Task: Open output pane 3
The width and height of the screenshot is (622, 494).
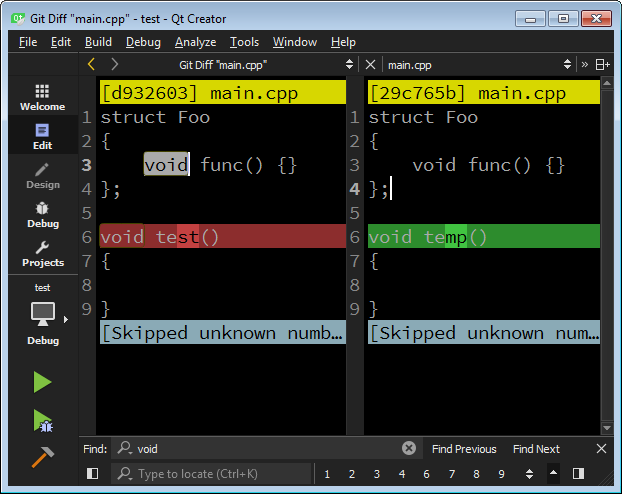Action: (377, 474)
